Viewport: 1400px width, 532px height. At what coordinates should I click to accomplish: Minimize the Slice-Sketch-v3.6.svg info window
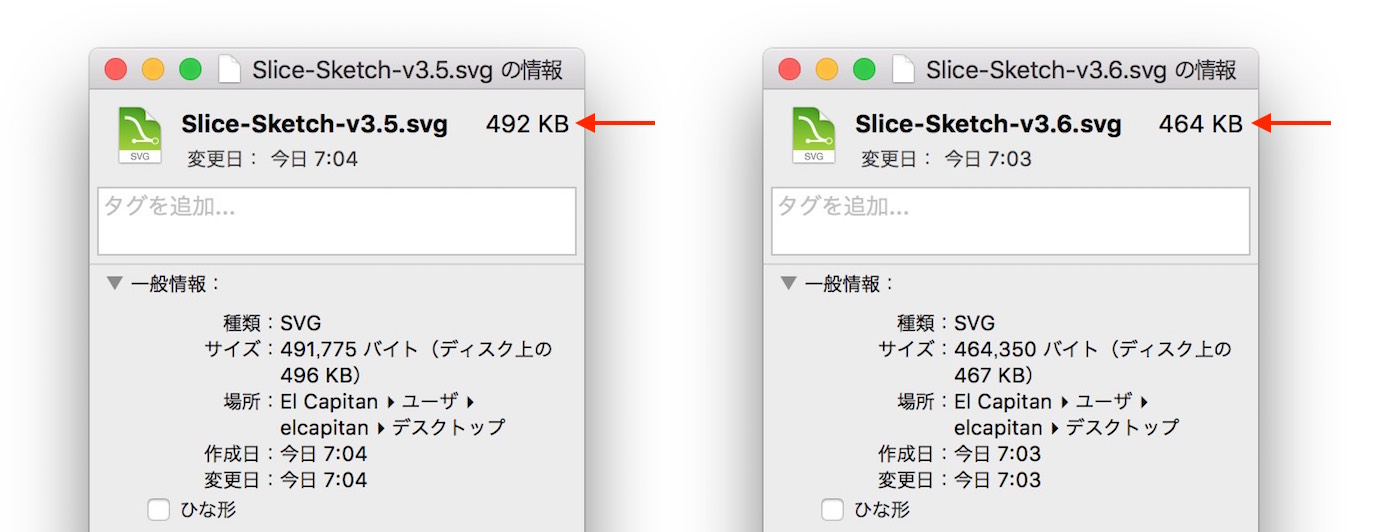[x=827, y=70]
